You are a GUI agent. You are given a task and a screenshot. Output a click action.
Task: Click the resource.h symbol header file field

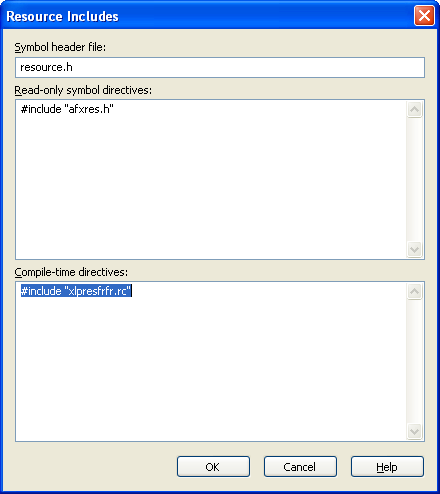click(220, 67)
